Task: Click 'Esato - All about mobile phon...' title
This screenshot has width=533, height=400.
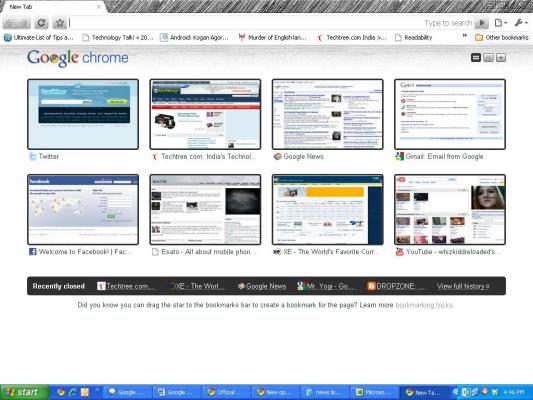Action: [x=208, y=251]
